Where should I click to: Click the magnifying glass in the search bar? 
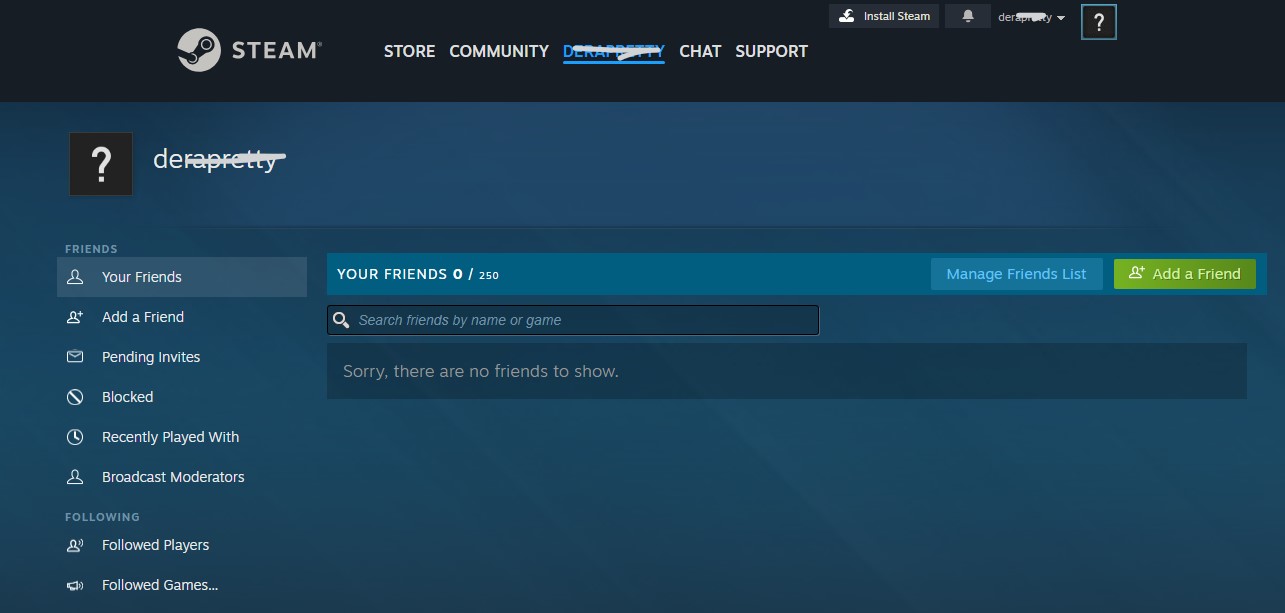click(341, 319)
